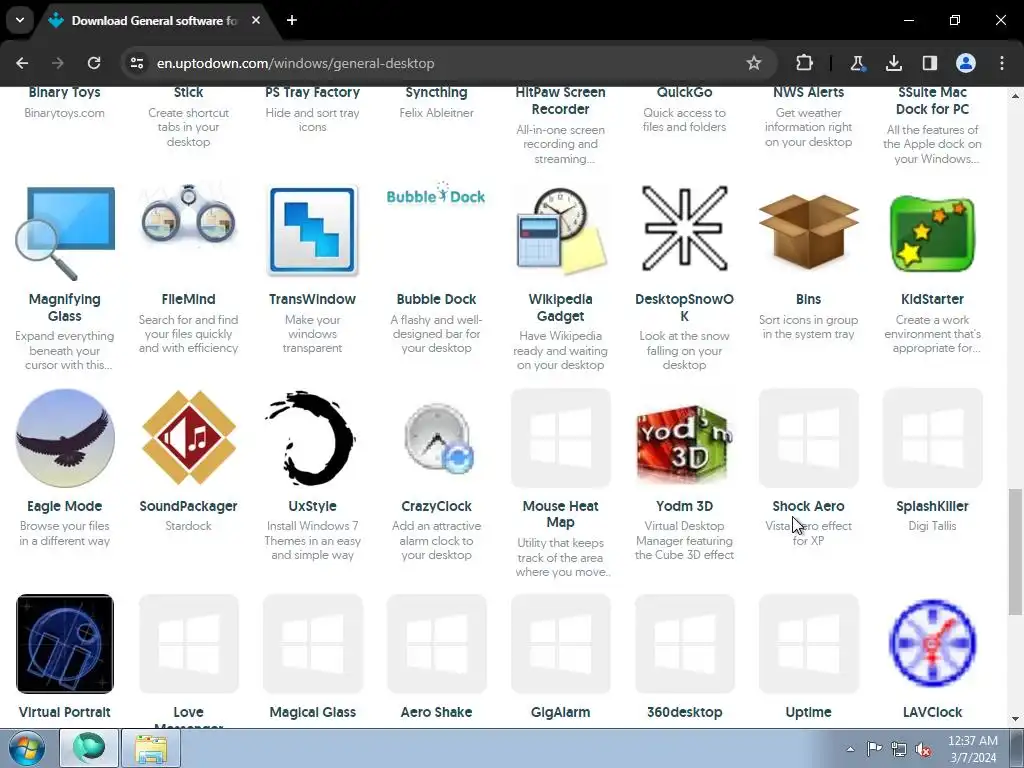Click the Mouse Heat Map placeholder icon
Image resolution: width=1024 pixels, height=768 pixels.
coord(560,438)
